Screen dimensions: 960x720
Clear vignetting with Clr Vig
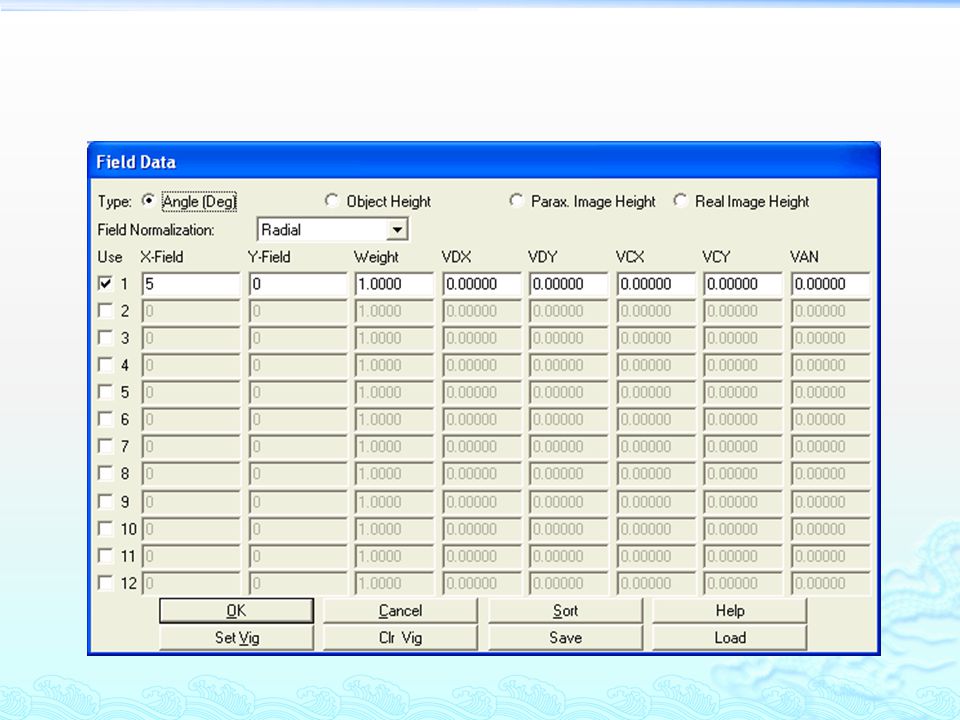click(x=400, y=637)
